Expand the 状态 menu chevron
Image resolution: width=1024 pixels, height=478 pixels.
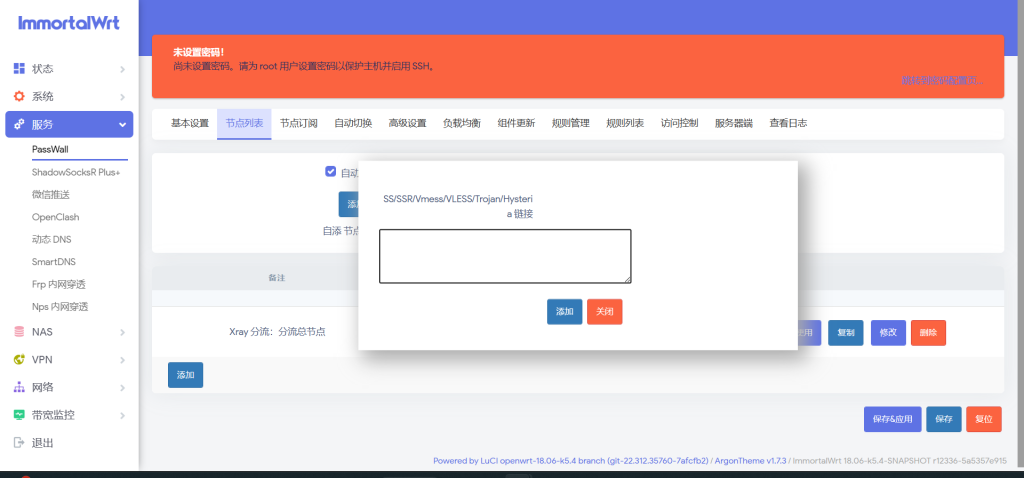point(122,69)
